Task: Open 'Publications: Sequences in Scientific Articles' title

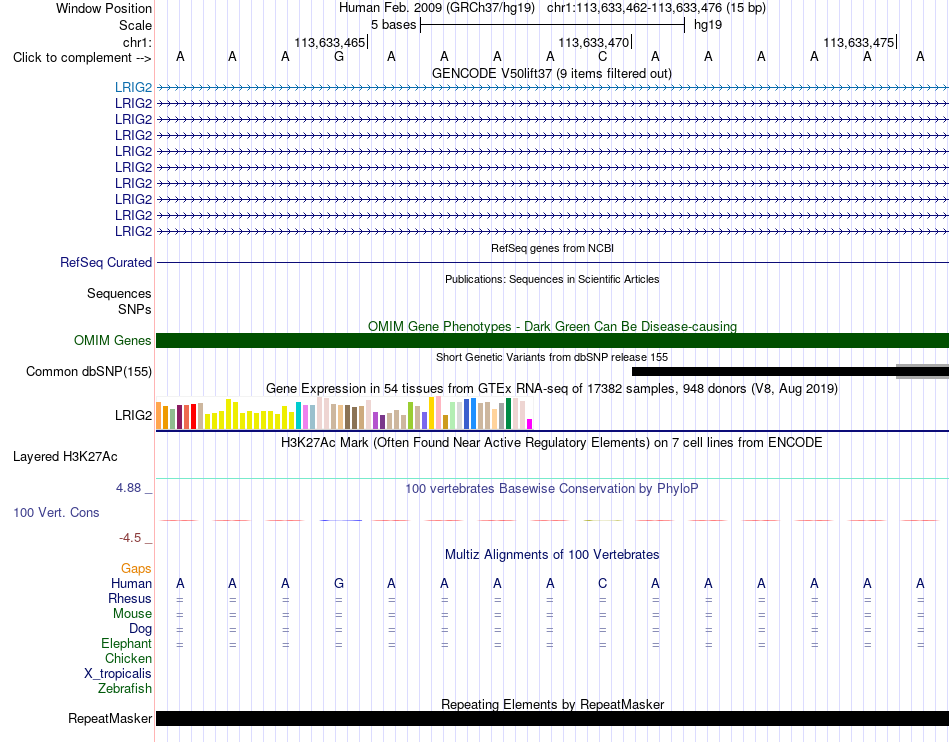Action: pos(552,279)
